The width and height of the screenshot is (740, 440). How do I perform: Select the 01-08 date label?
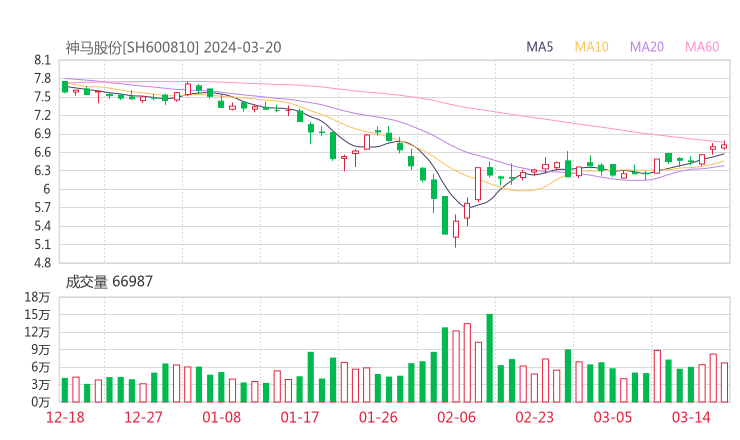pyautogui.click(x=221, y=417)
